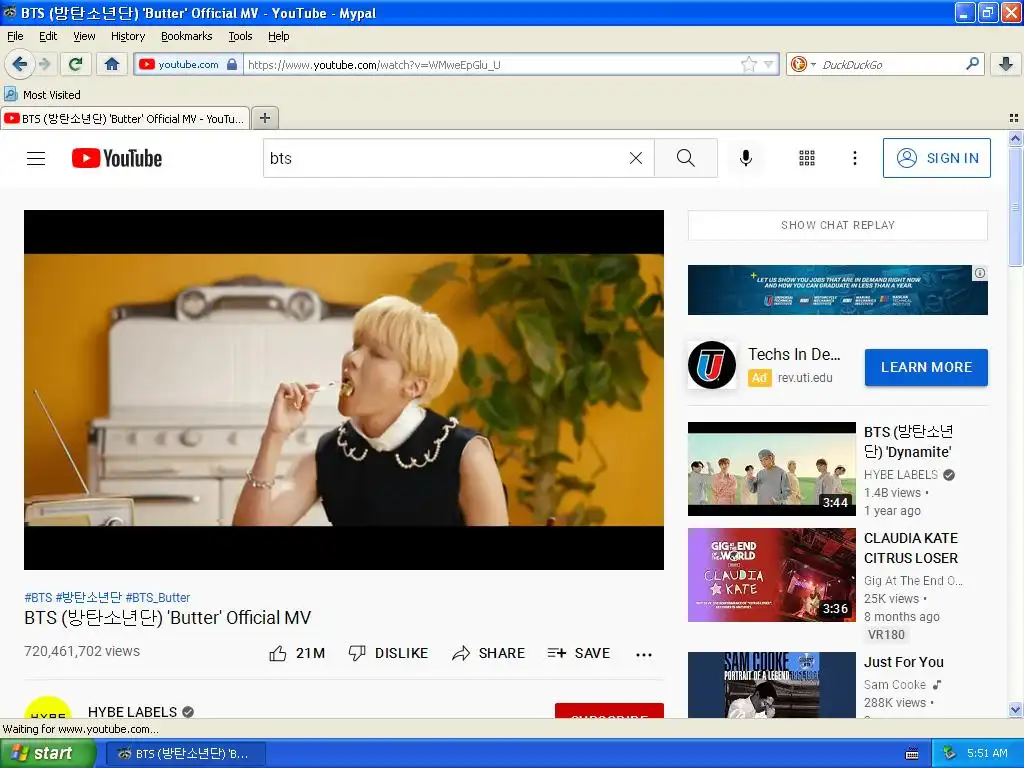The height and width of the screenshot is (768, 1024).
Task: Open BTS Dynamite video thumbnail
Action: pyautogui.click(x=772, y=469)
